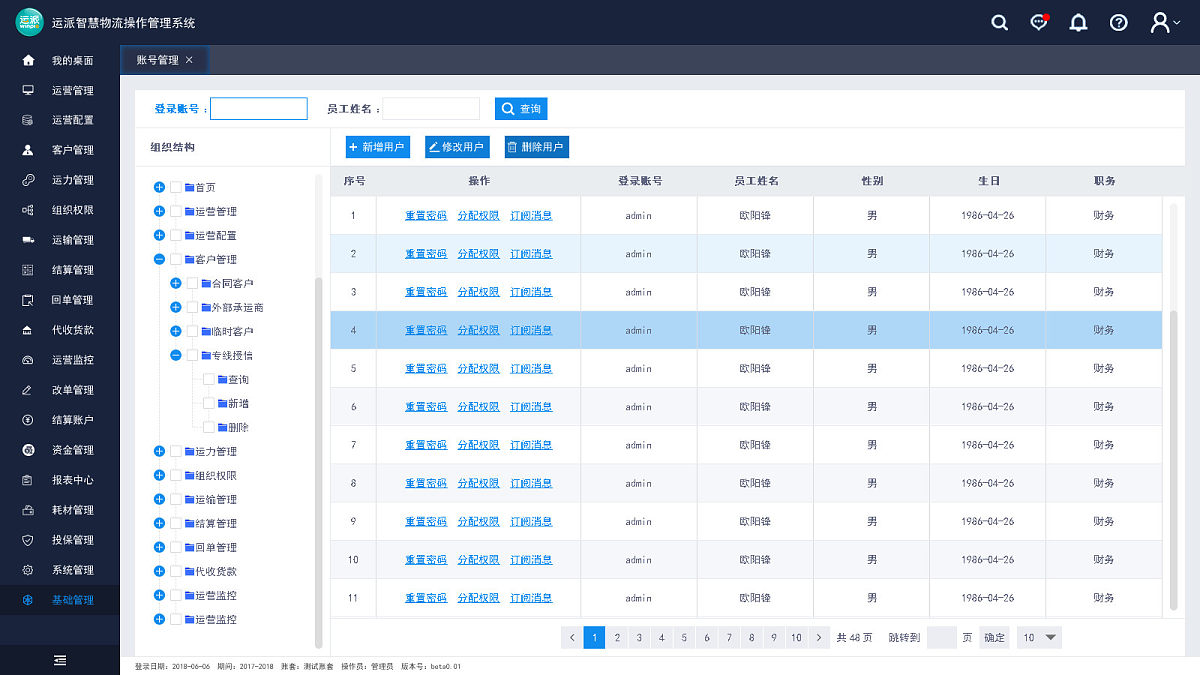Open the user profile icon top right
This screenshot has width=1200, height=675.
point(1157,22)
